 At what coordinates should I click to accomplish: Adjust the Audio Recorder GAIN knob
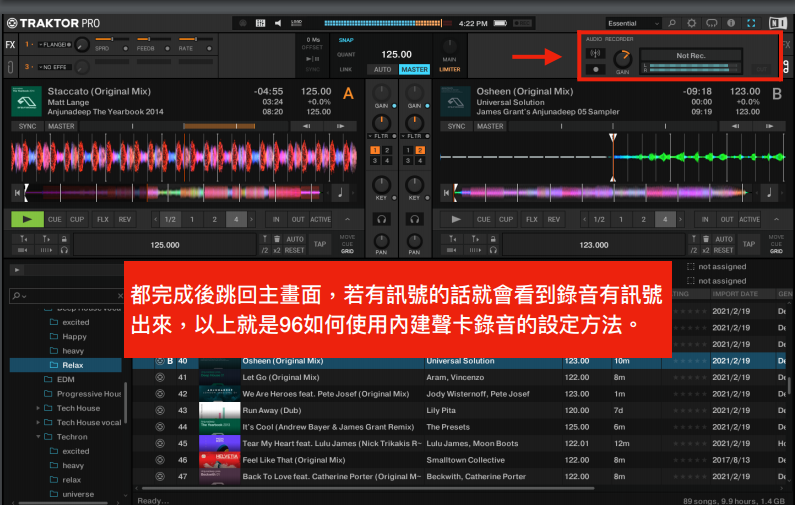pos(623,59)
